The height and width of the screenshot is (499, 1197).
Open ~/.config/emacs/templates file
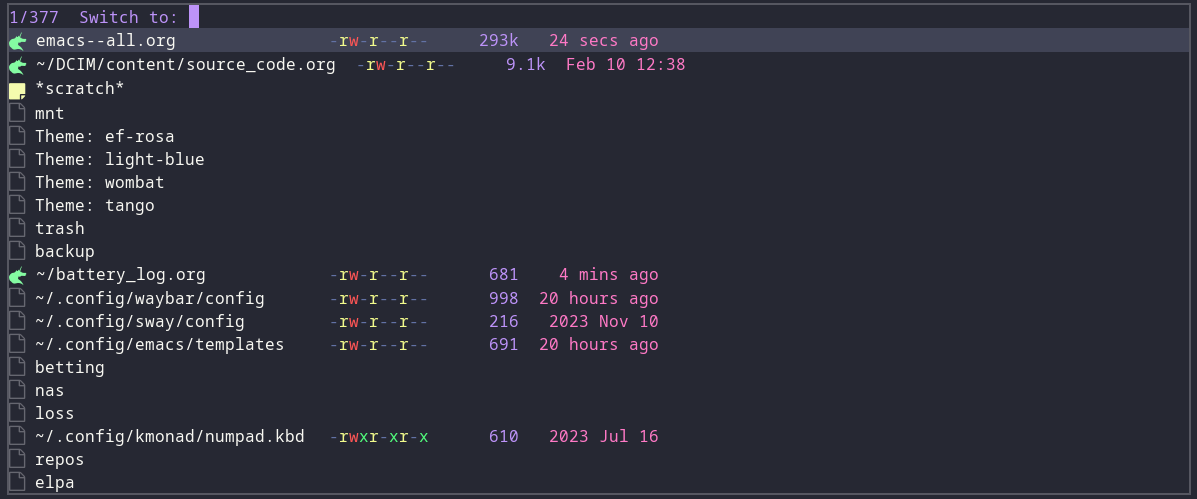160,344
